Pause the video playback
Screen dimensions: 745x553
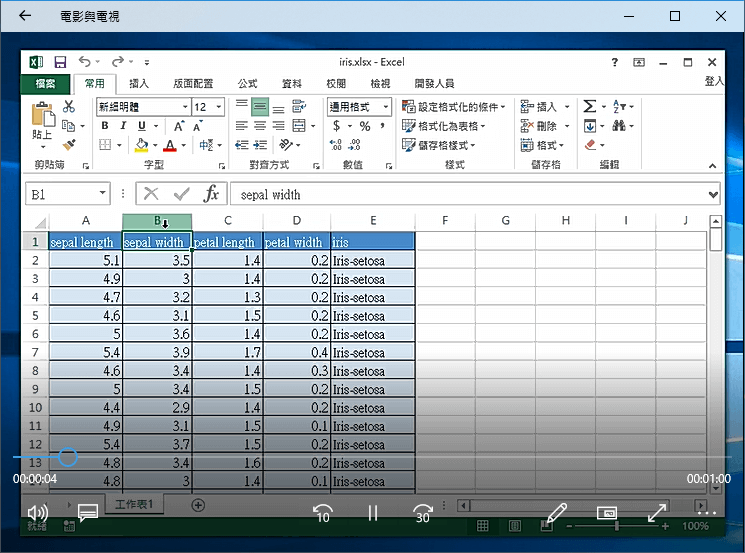click(372, 513)
